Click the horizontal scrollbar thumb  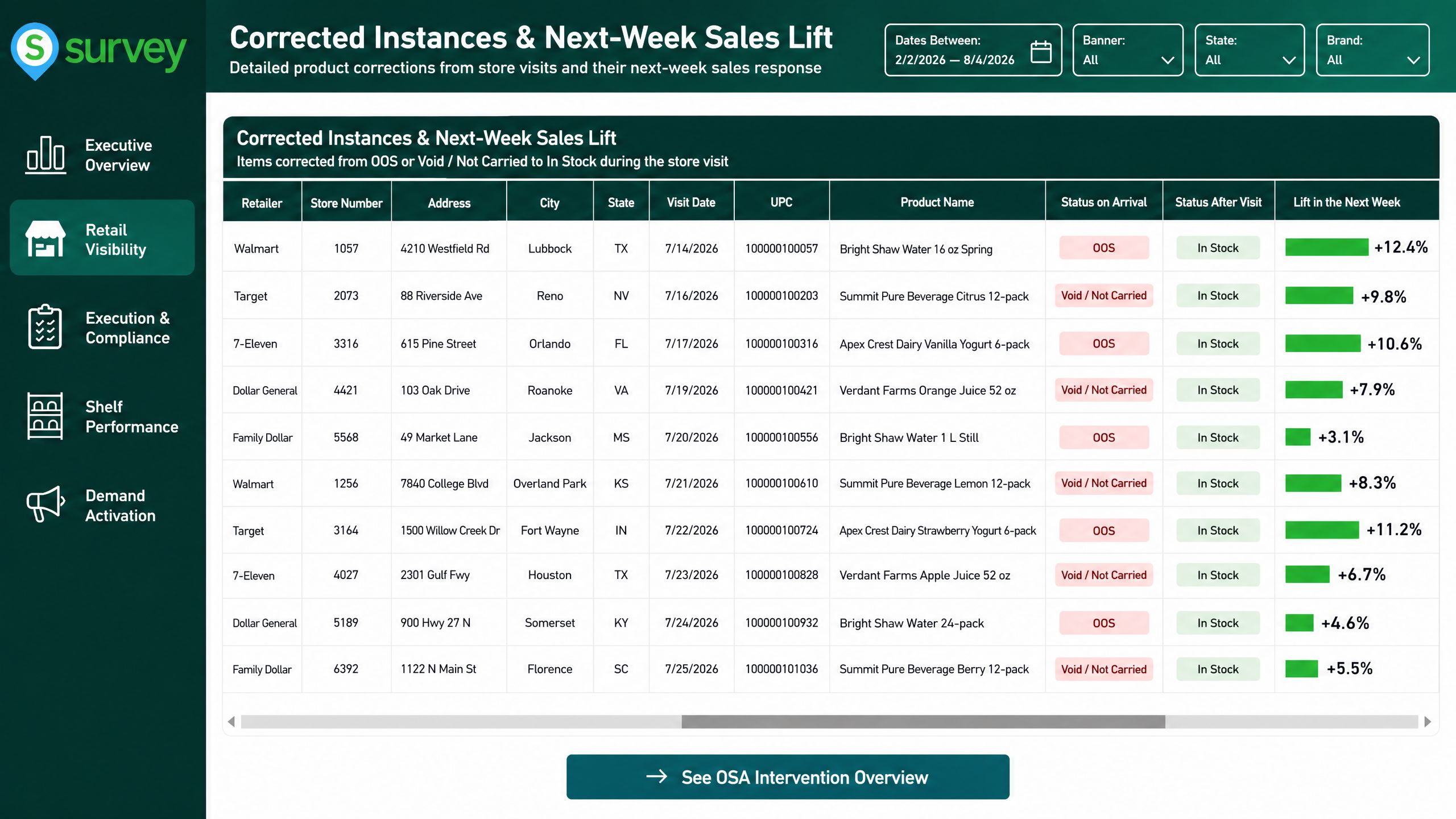[923, 722]
